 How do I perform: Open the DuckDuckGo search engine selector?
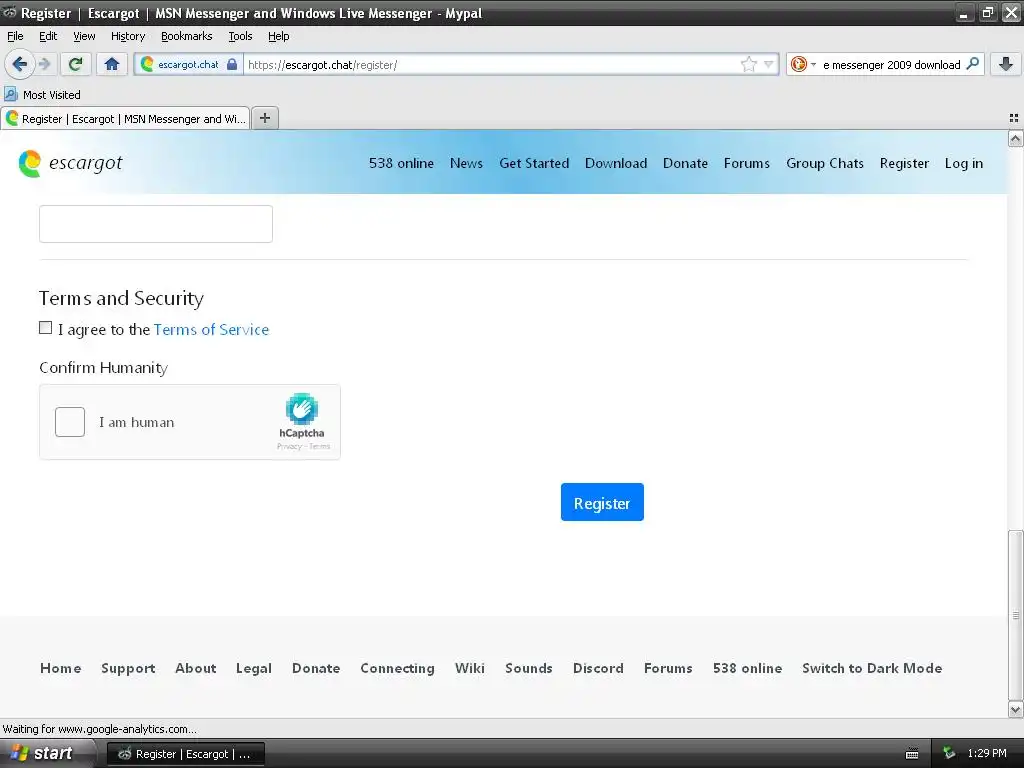(803, 64)
